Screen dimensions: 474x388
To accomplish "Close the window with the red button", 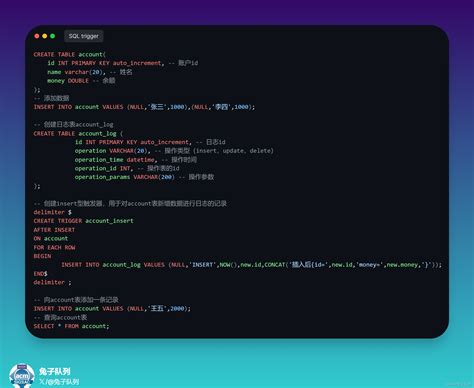I will 37,36.
